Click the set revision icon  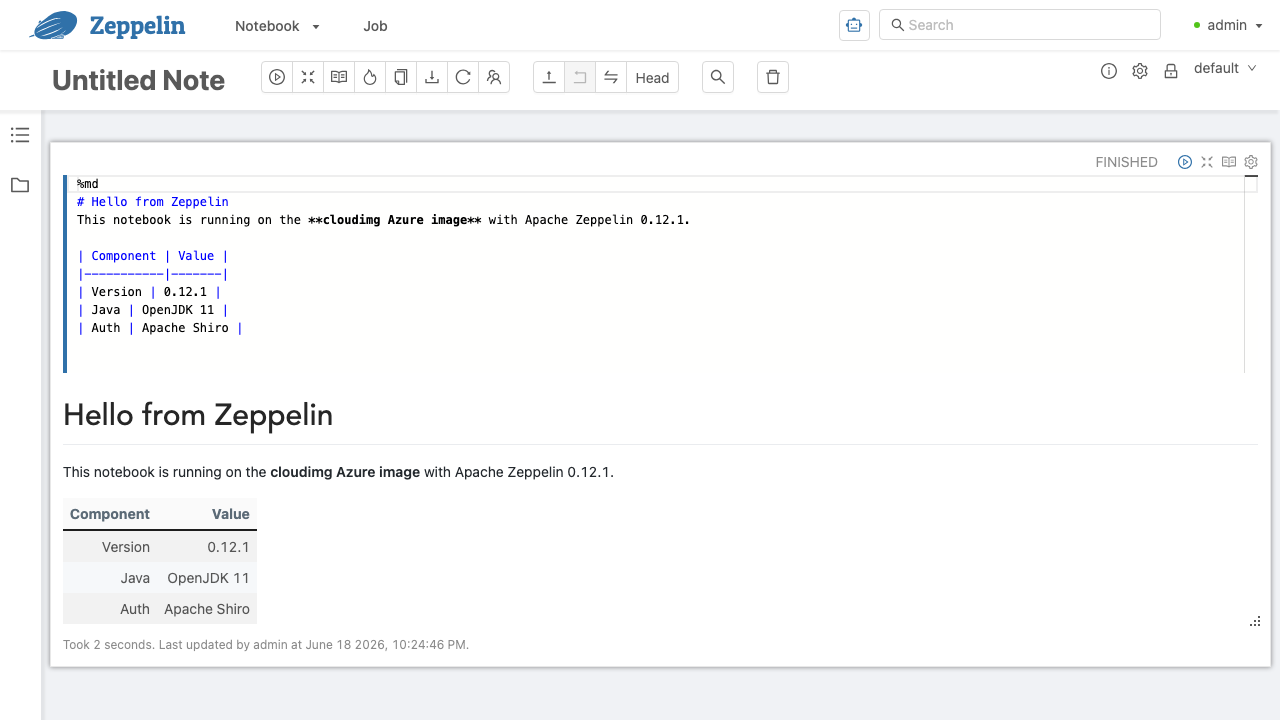(580, 77)
